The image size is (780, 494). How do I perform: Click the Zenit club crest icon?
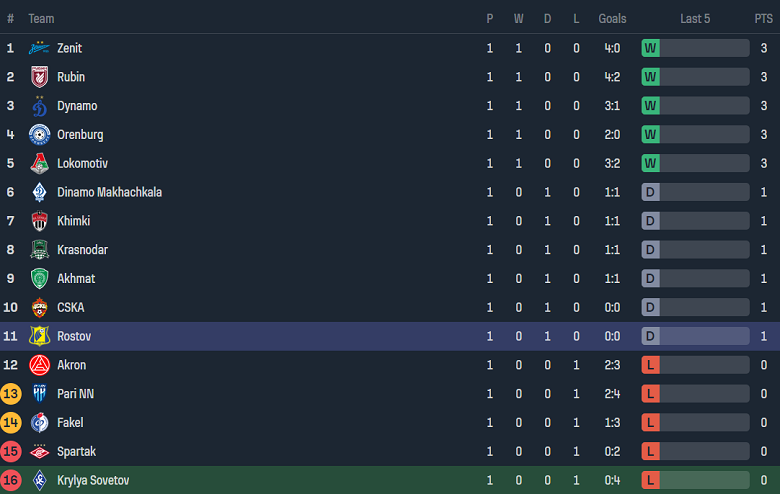click(40, 48)
